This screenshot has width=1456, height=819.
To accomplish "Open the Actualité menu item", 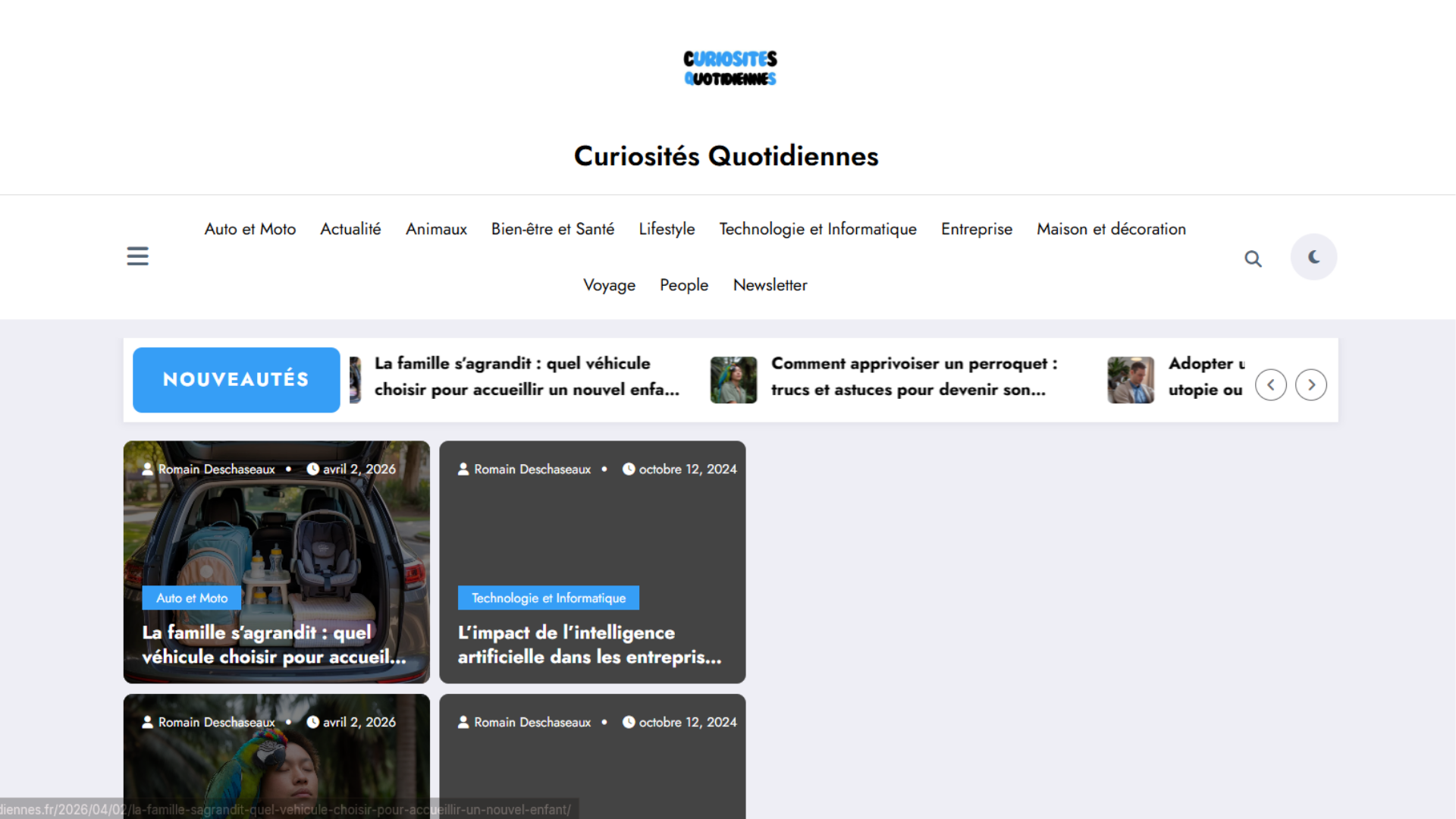I will coord(350,229).
